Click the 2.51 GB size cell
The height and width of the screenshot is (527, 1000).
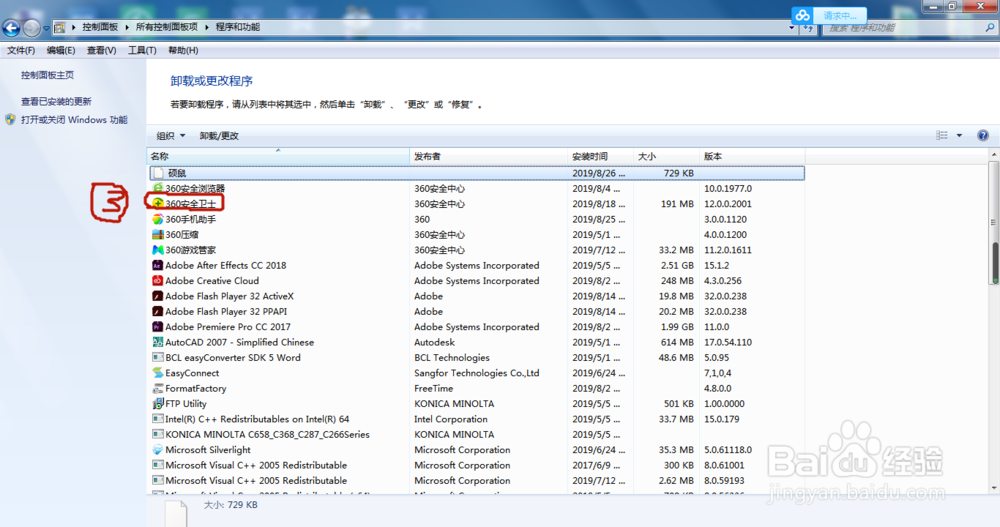click(677, 265)
